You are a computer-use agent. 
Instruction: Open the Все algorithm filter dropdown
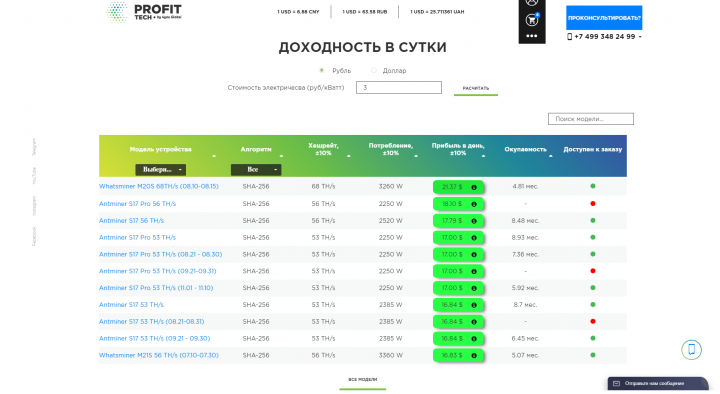pyautogui.click(x=256, y=169)
